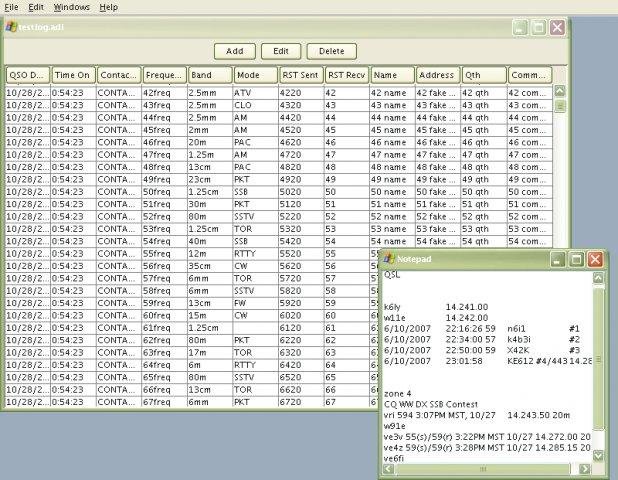Click the Address column header
The width and height of the screenshot is (618, 480).
coord(438,75)
